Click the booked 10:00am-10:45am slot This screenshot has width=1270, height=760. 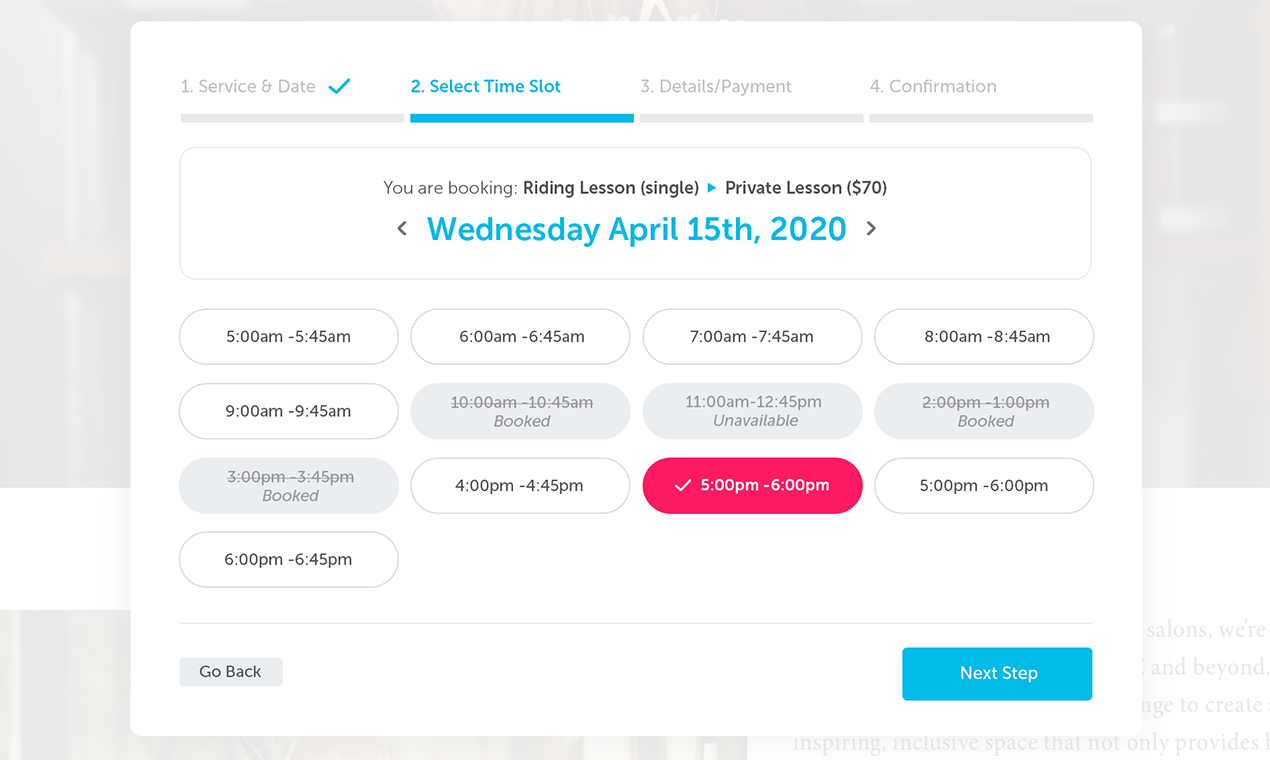click(521, 411)
